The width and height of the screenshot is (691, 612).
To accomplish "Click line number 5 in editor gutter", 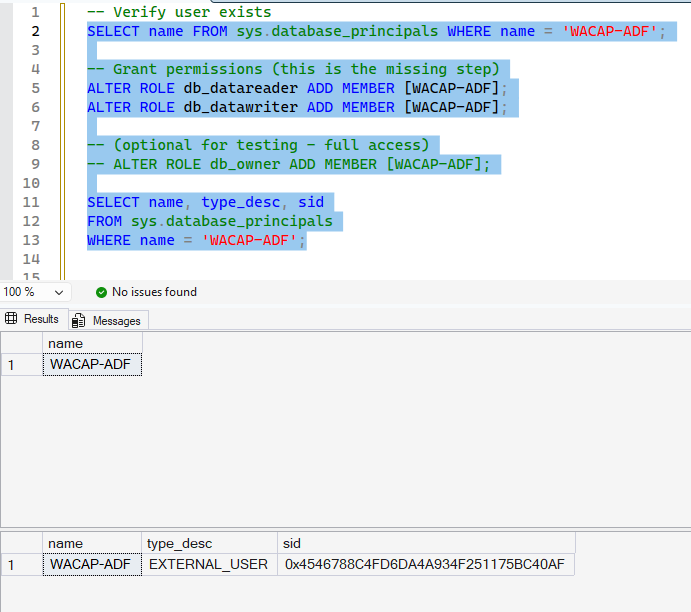I will [x=35, y=89].
